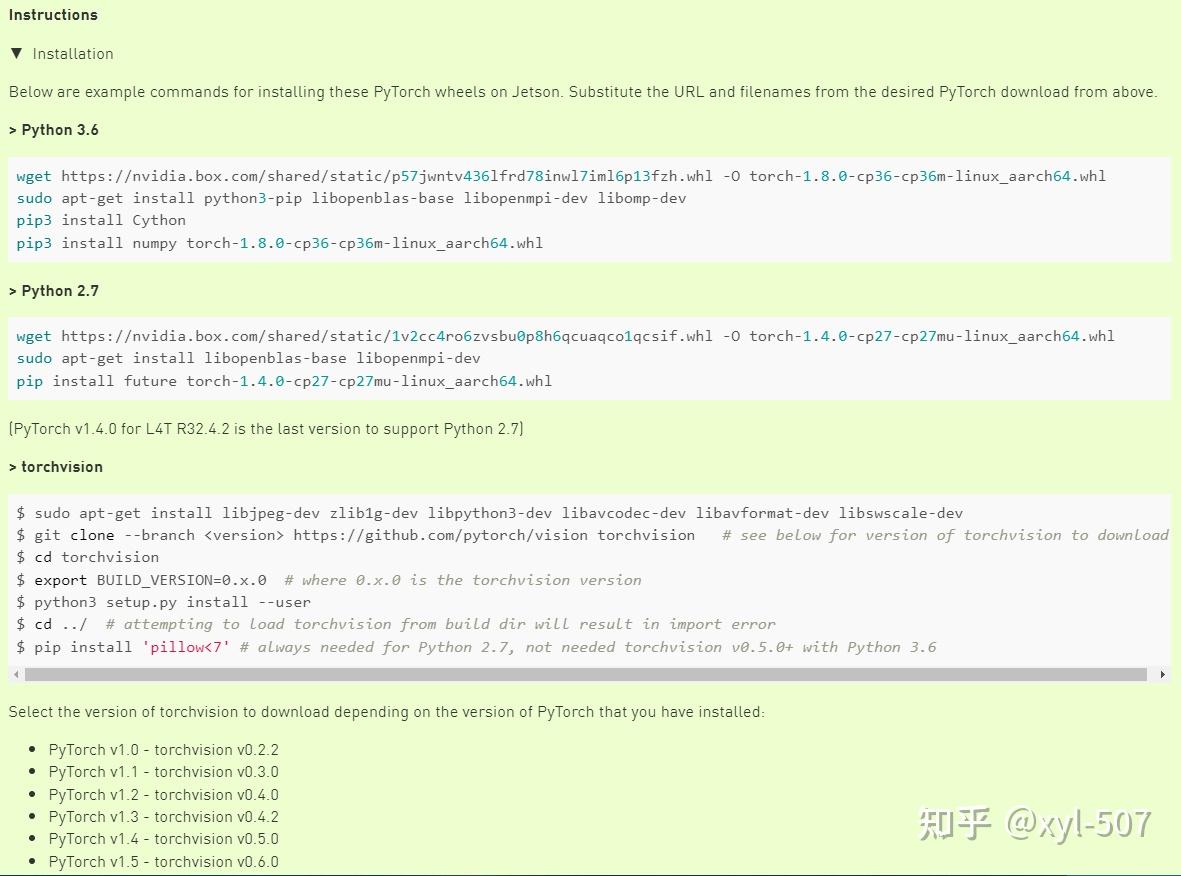
Task: Click the horizontal scrollbar thumb under the torchvision code
Action: [585, 674]
